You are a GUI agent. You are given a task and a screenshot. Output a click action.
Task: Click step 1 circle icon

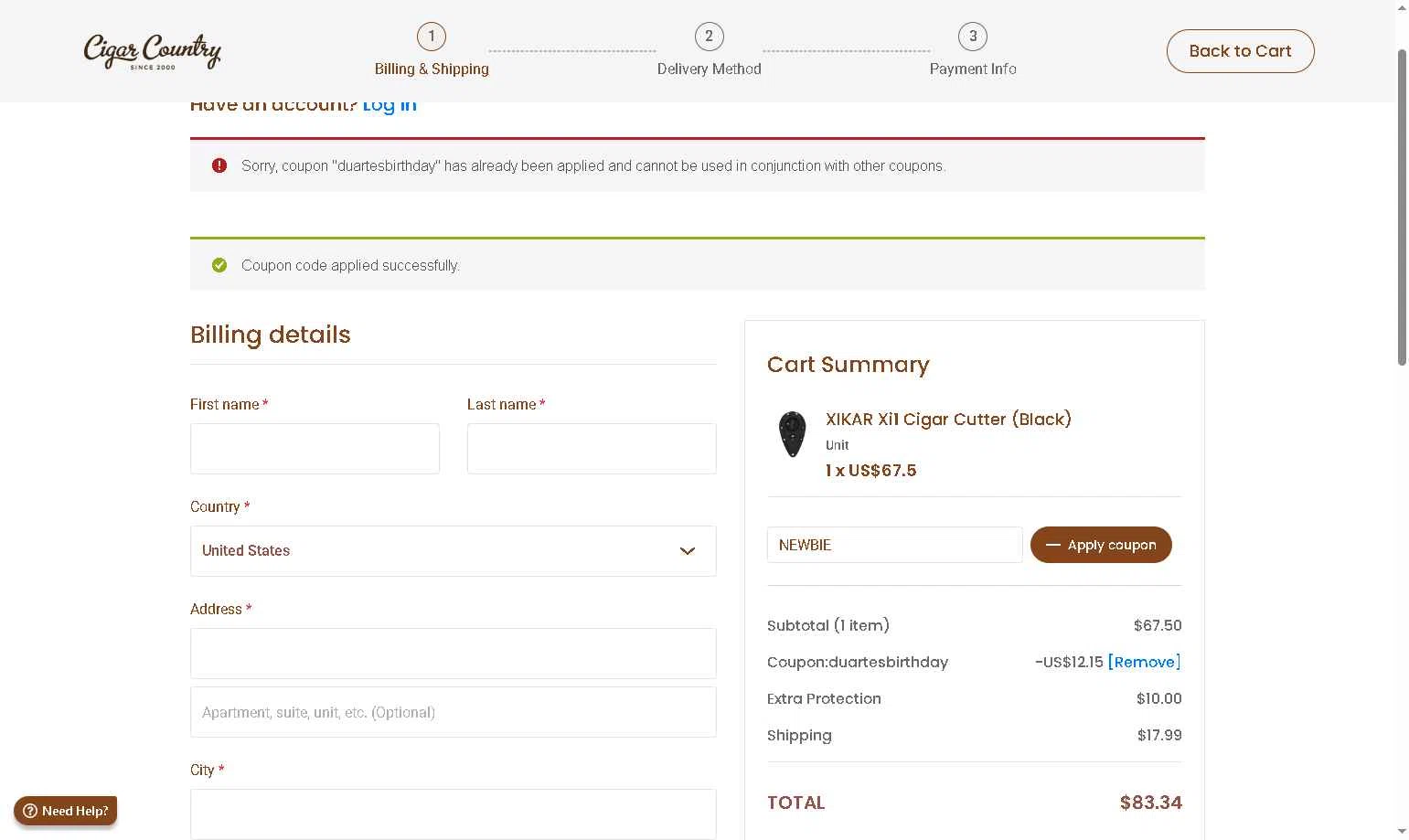pos(432,37)
